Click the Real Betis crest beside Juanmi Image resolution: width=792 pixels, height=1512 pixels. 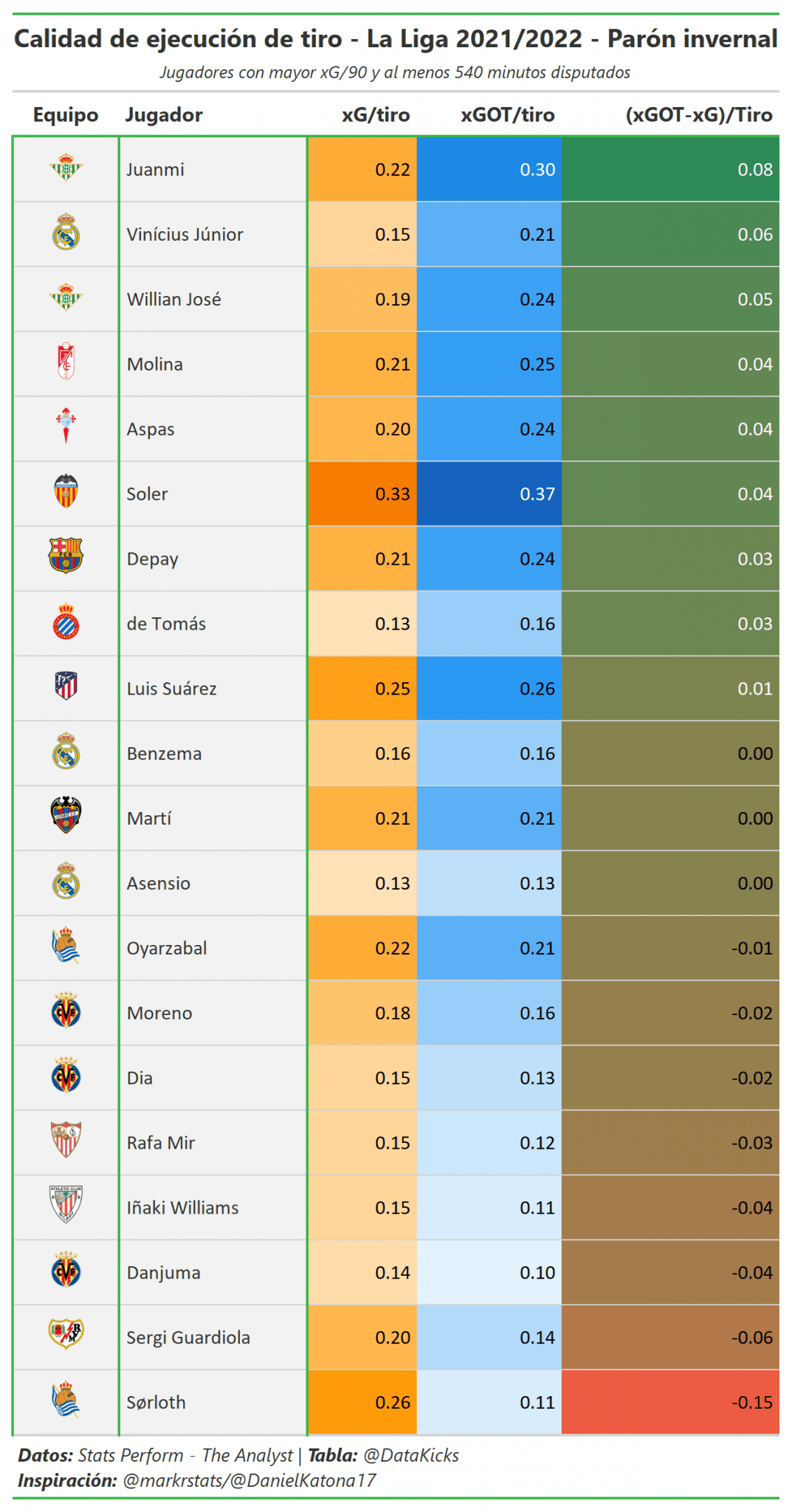click(x=66, y=168)
